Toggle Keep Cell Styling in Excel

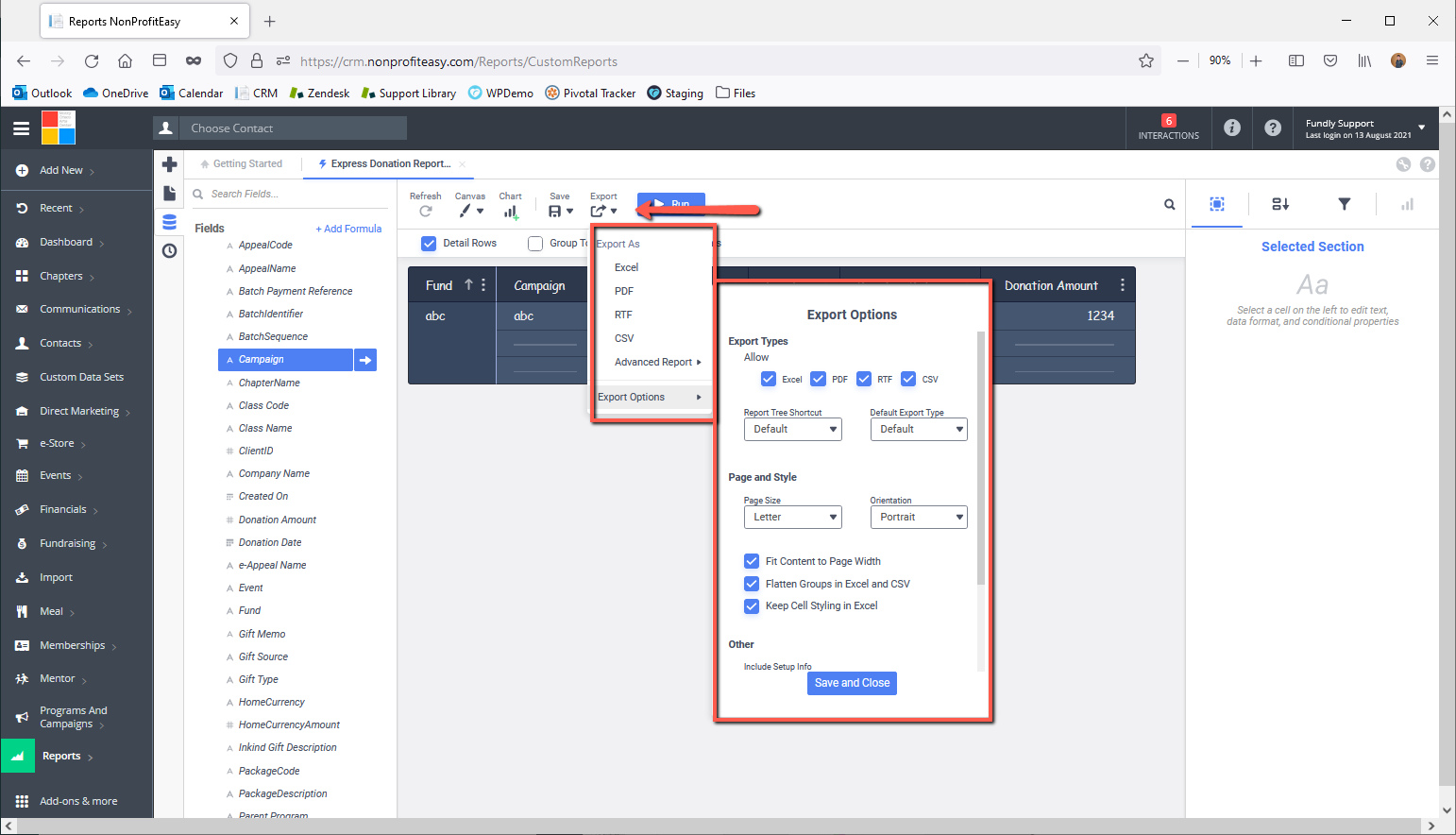pos(752,606)
